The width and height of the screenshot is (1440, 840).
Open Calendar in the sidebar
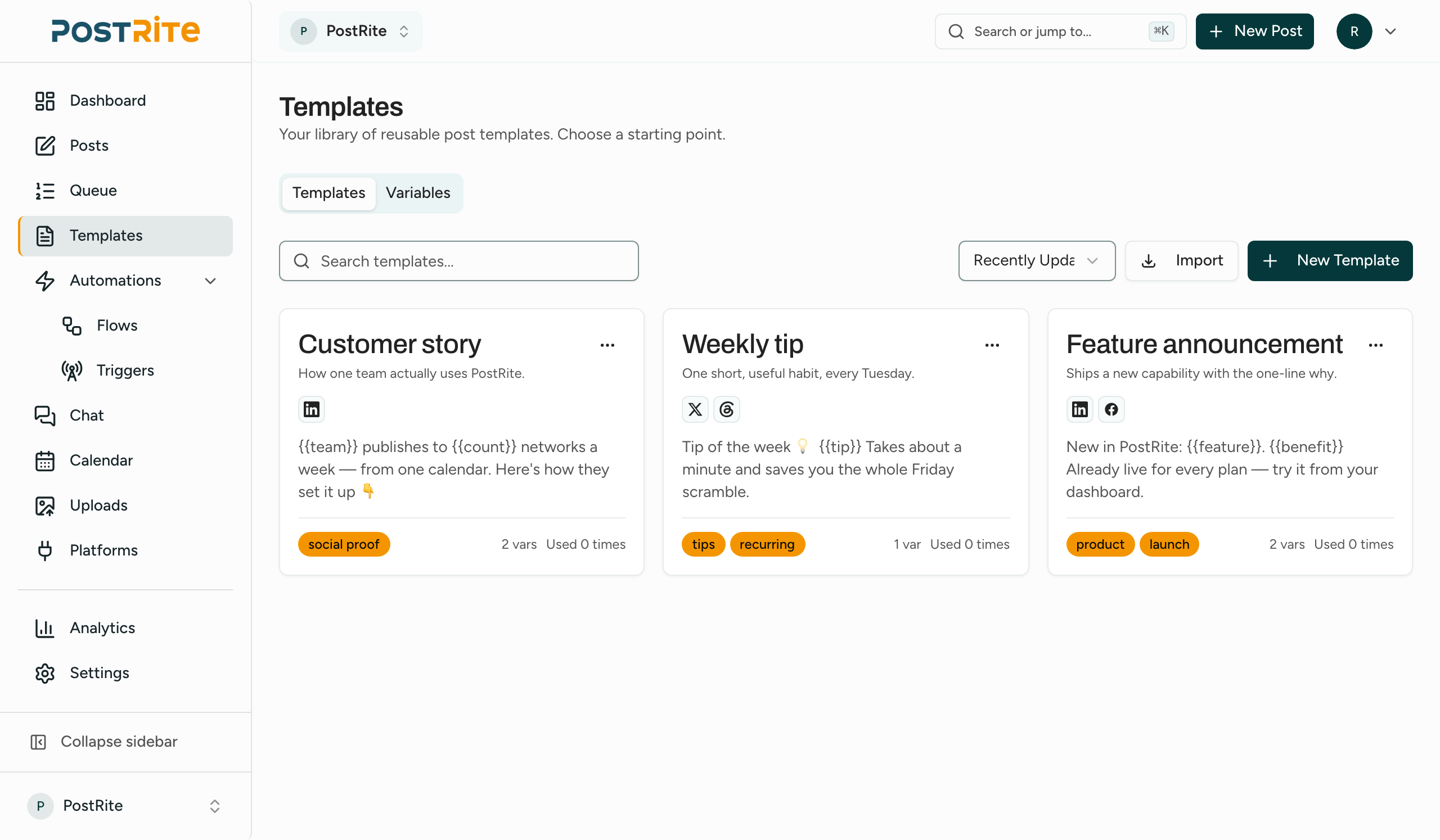pos(125,461)
